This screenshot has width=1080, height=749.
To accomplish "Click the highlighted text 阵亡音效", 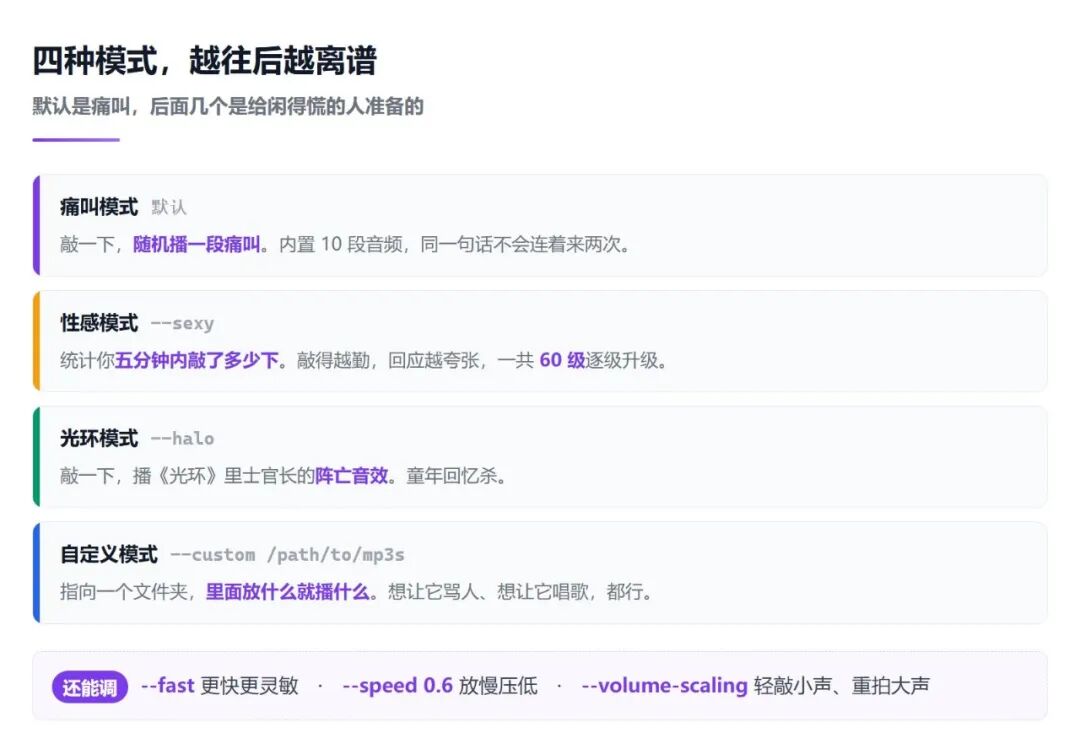I will (351, 476).
